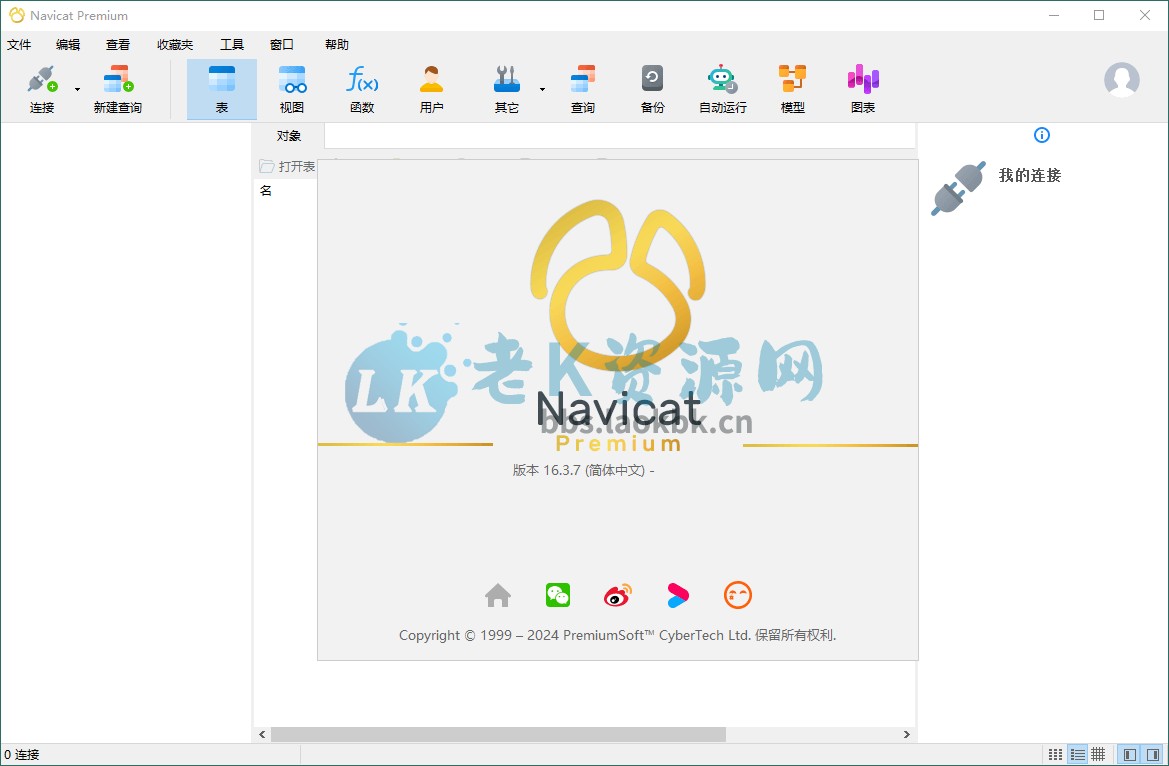
Task: Switch to detail table view in status bar
Action: click(x=1098, y=755)
